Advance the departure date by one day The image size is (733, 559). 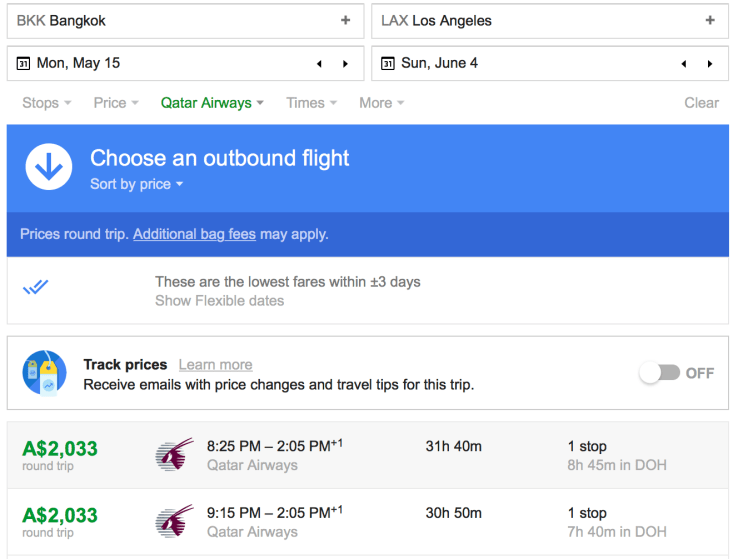click(346, 63)
